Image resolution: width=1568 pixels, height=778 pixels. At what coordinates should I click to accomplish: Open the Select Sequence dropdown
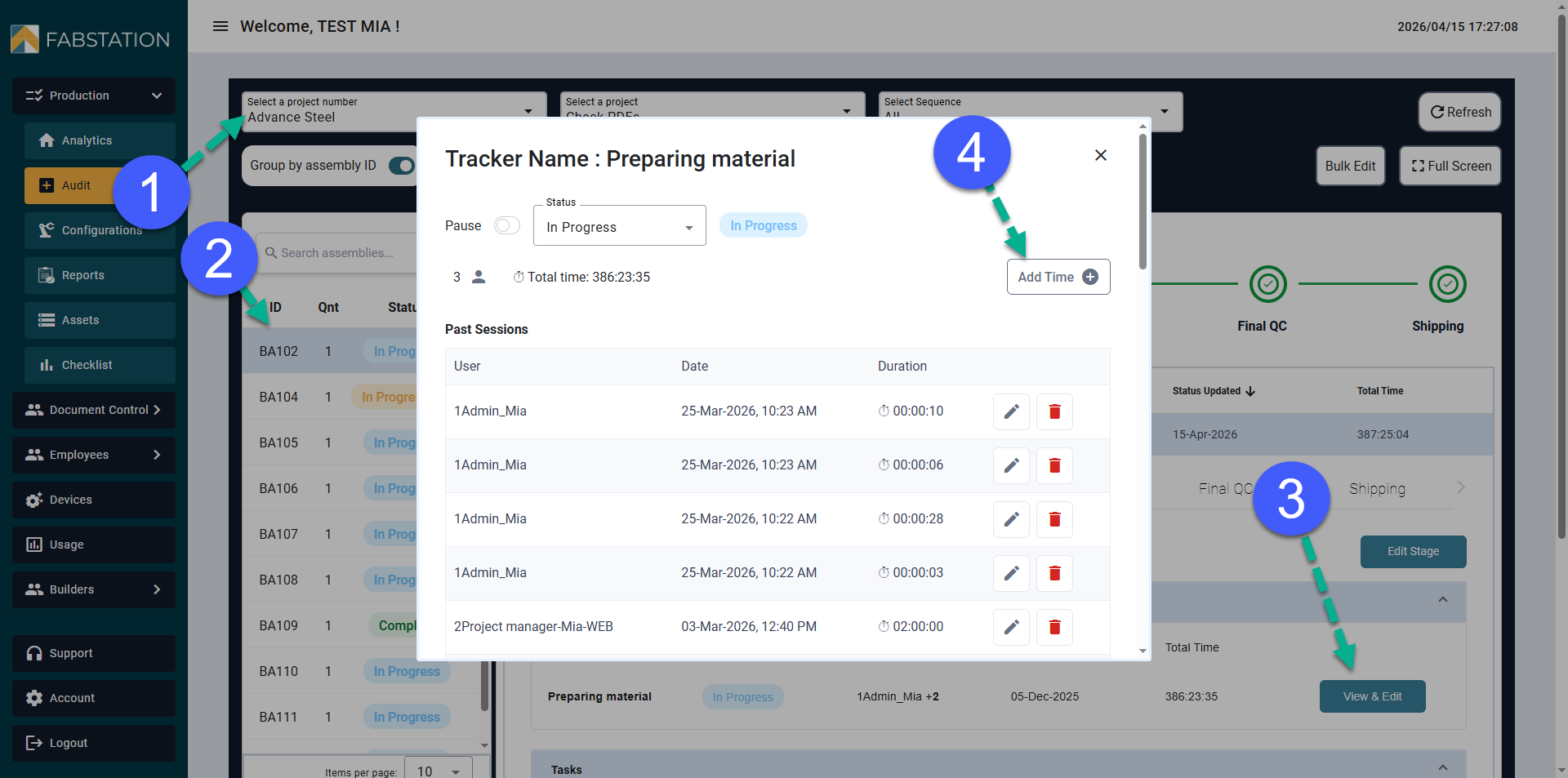tap(1029, 112)
